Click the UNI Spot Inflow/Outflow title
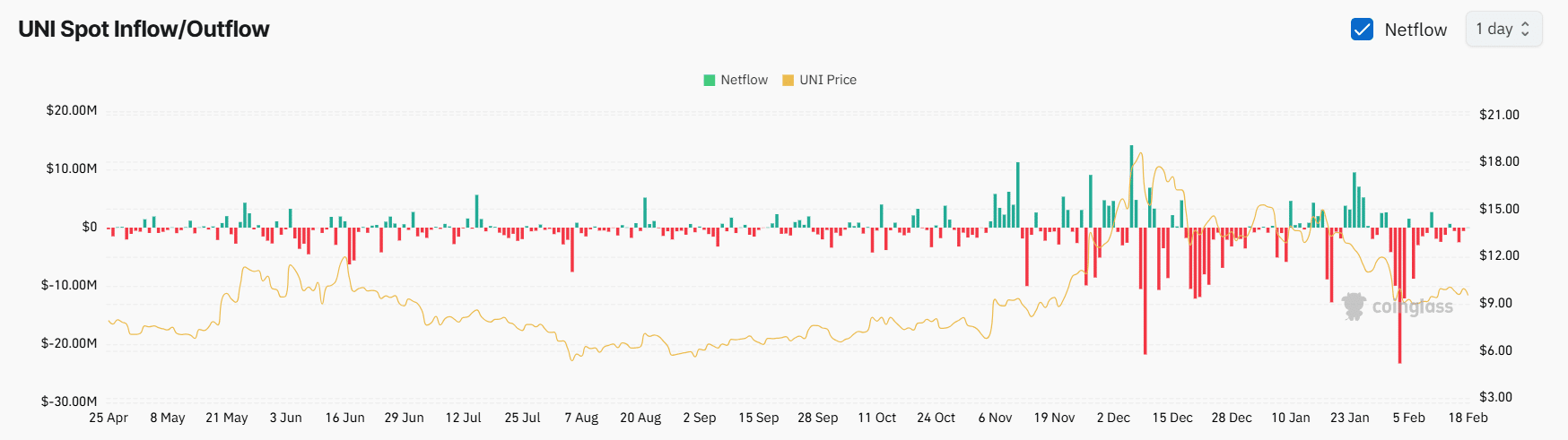 [144, 29]
